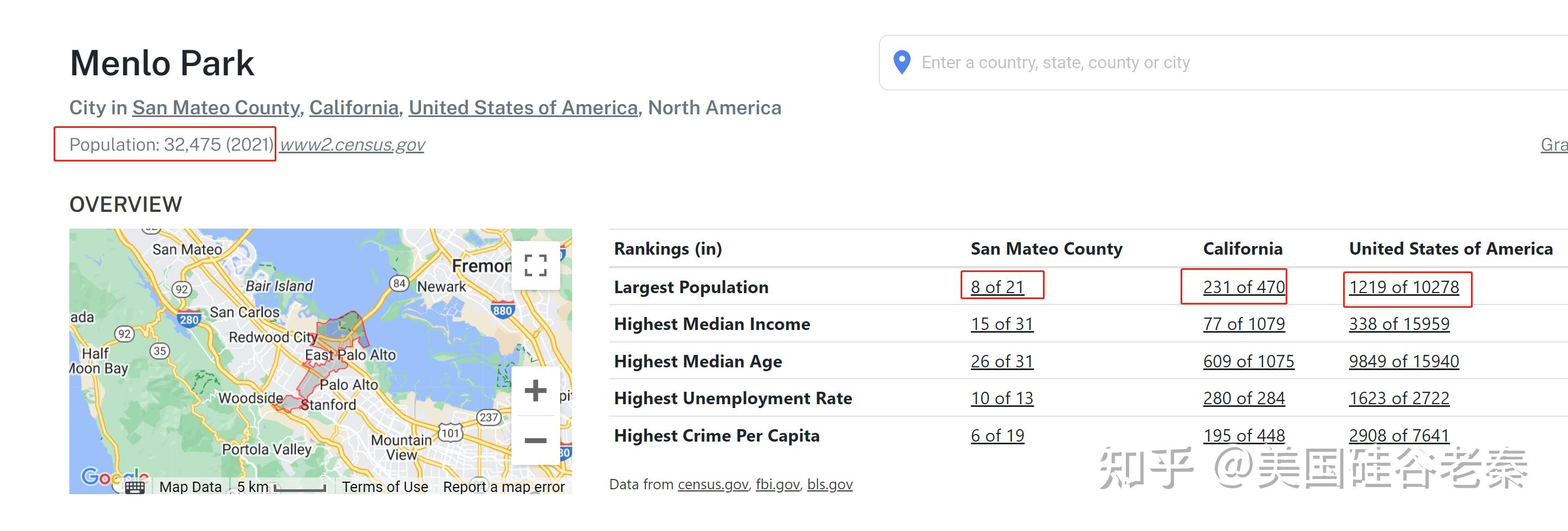Open the fbi.gov data source link
Image resolution: width=1568 pixels, height=531 pixels.
pos(777,485)
